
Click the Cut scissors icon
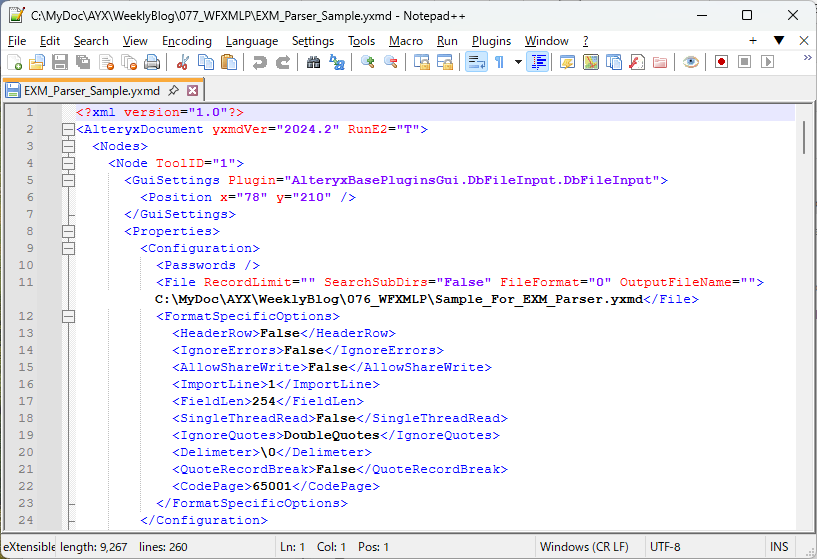click(183, 62)
